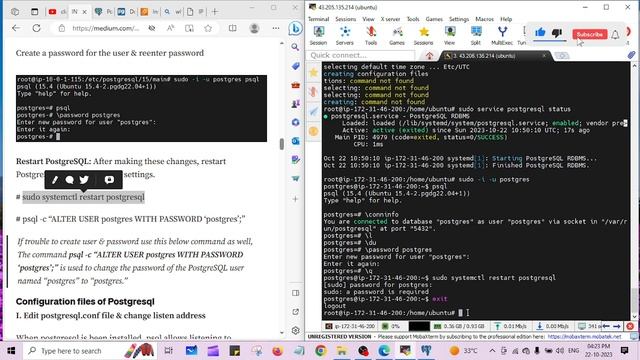
Task: Open the Windows Start button
Action: 11,351
